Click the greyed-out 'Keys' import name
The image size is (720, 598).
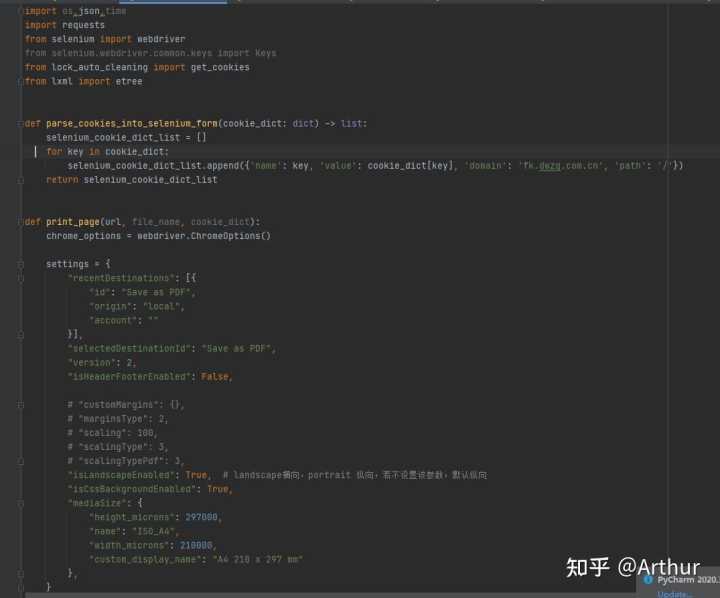pyautogui.click(x=265, y=53)
